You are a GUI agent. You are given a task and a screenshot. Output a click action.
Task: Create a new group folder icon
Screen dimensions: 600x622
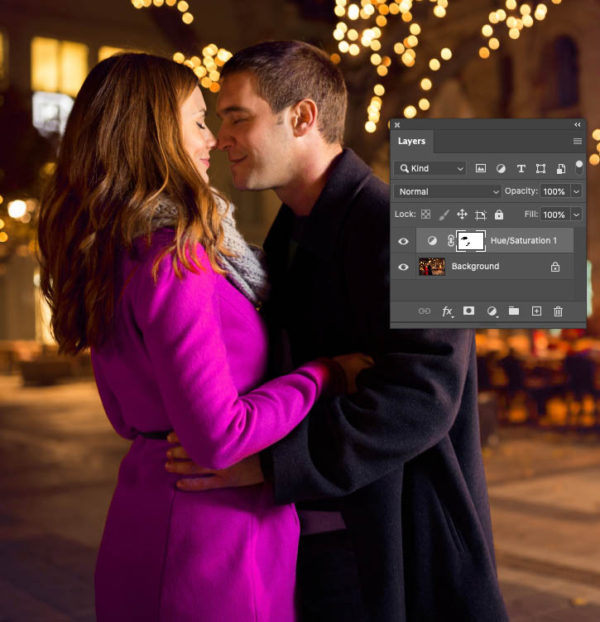514,311
